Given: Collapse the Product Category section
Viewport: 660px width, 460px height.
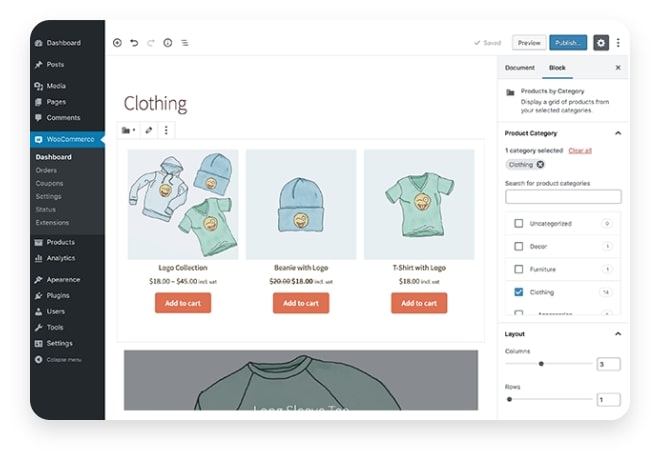Looking at the screenshot, I should 617,133.
